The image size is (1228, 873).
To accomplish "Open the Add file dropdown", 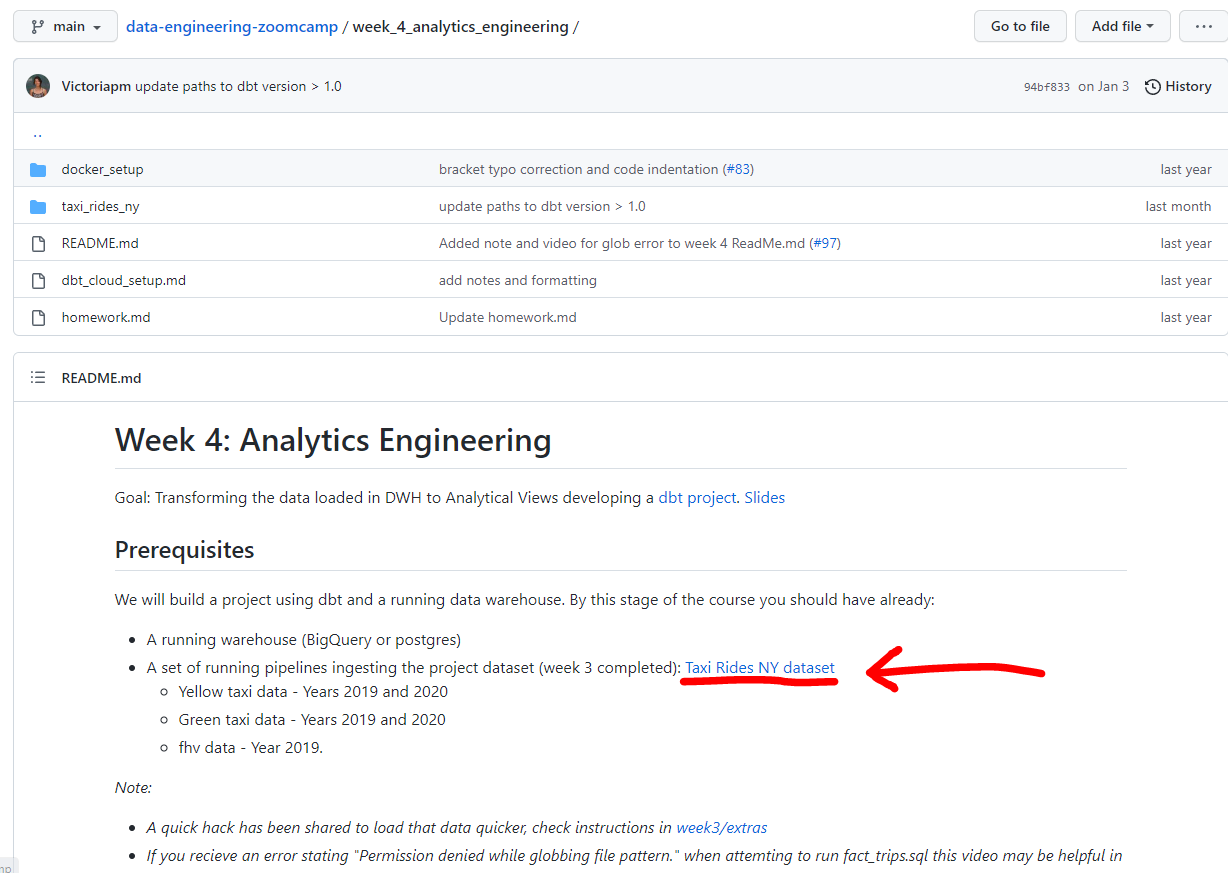I will tap(1122, 26).
